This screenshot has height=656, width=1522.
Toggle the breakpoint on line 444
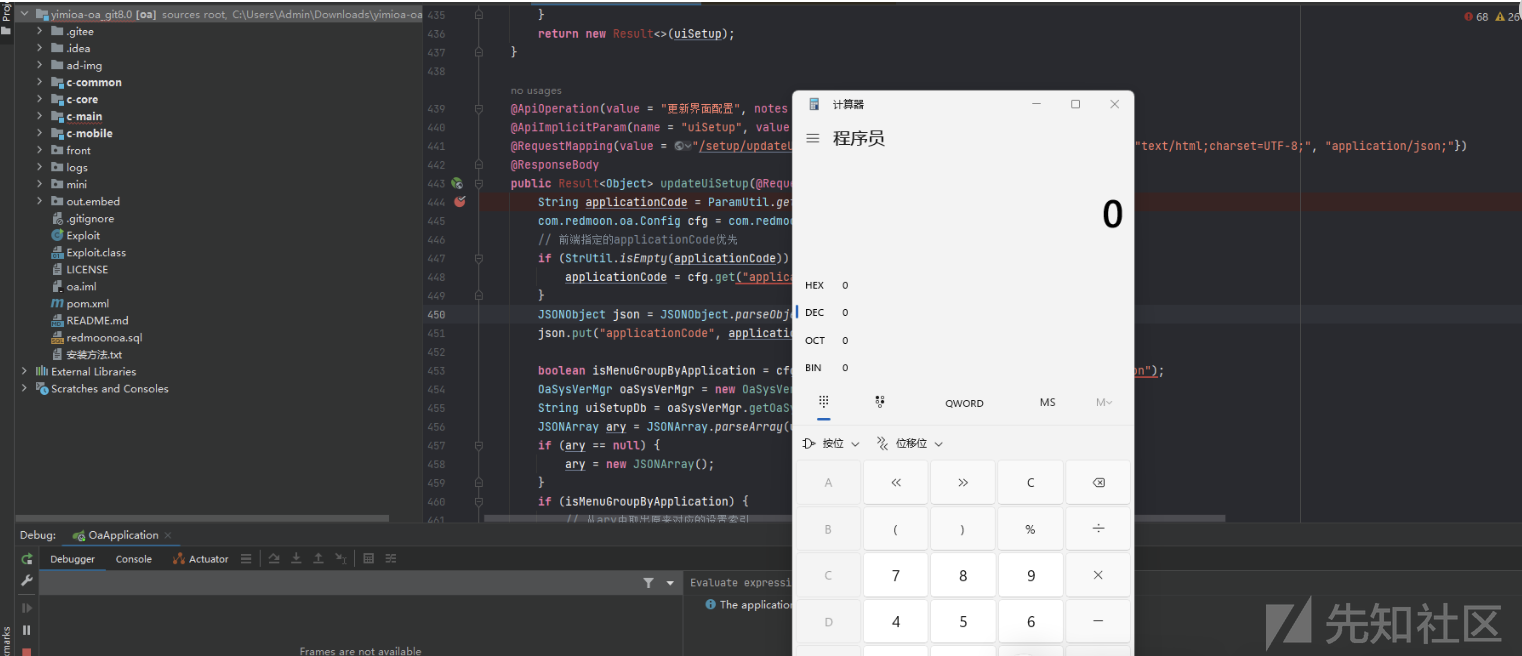click(460, 202)
